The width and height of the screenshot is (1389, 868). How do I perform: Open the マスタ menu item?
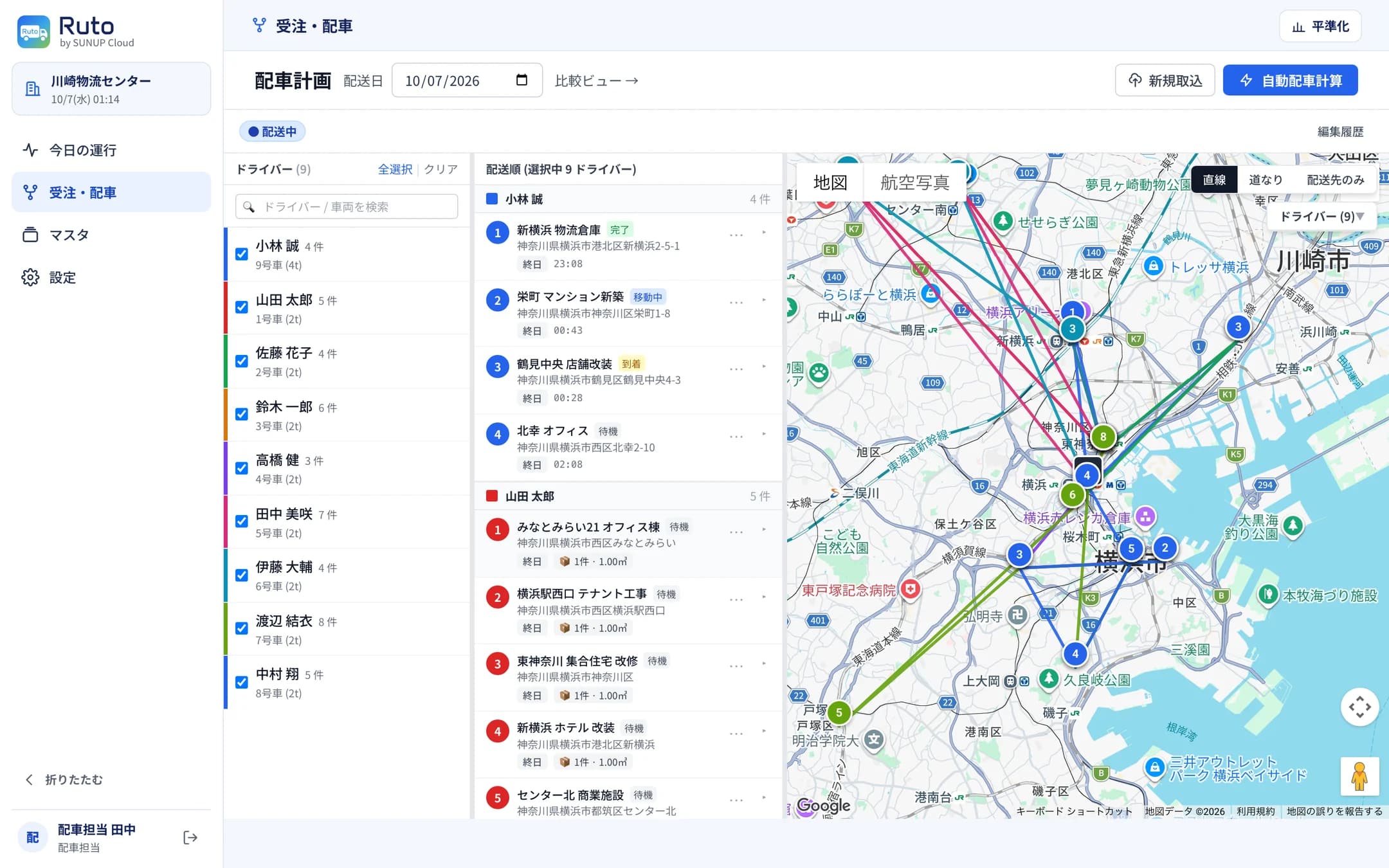[x=111, y=235]
